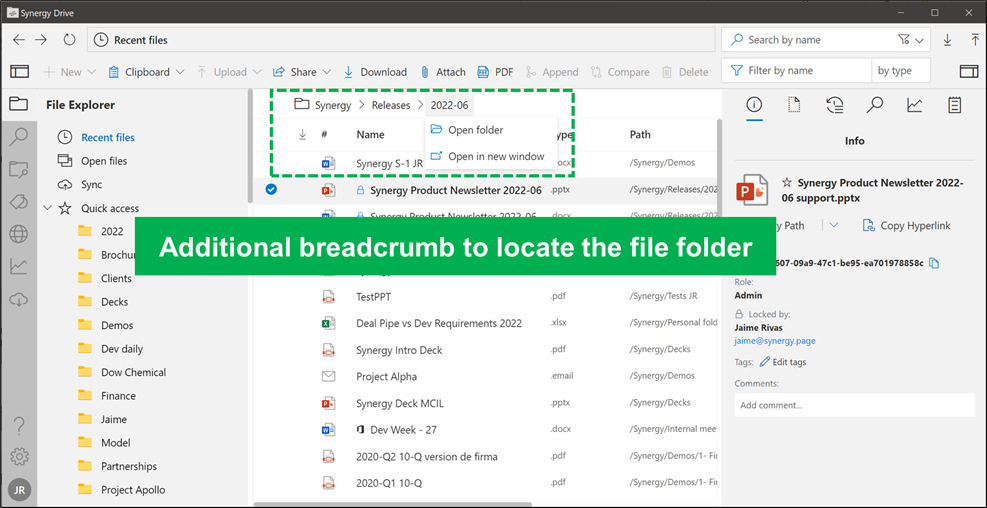987x508 pixels.
Task: Open the cloud download sidebar icon
Action: [19, 300]
